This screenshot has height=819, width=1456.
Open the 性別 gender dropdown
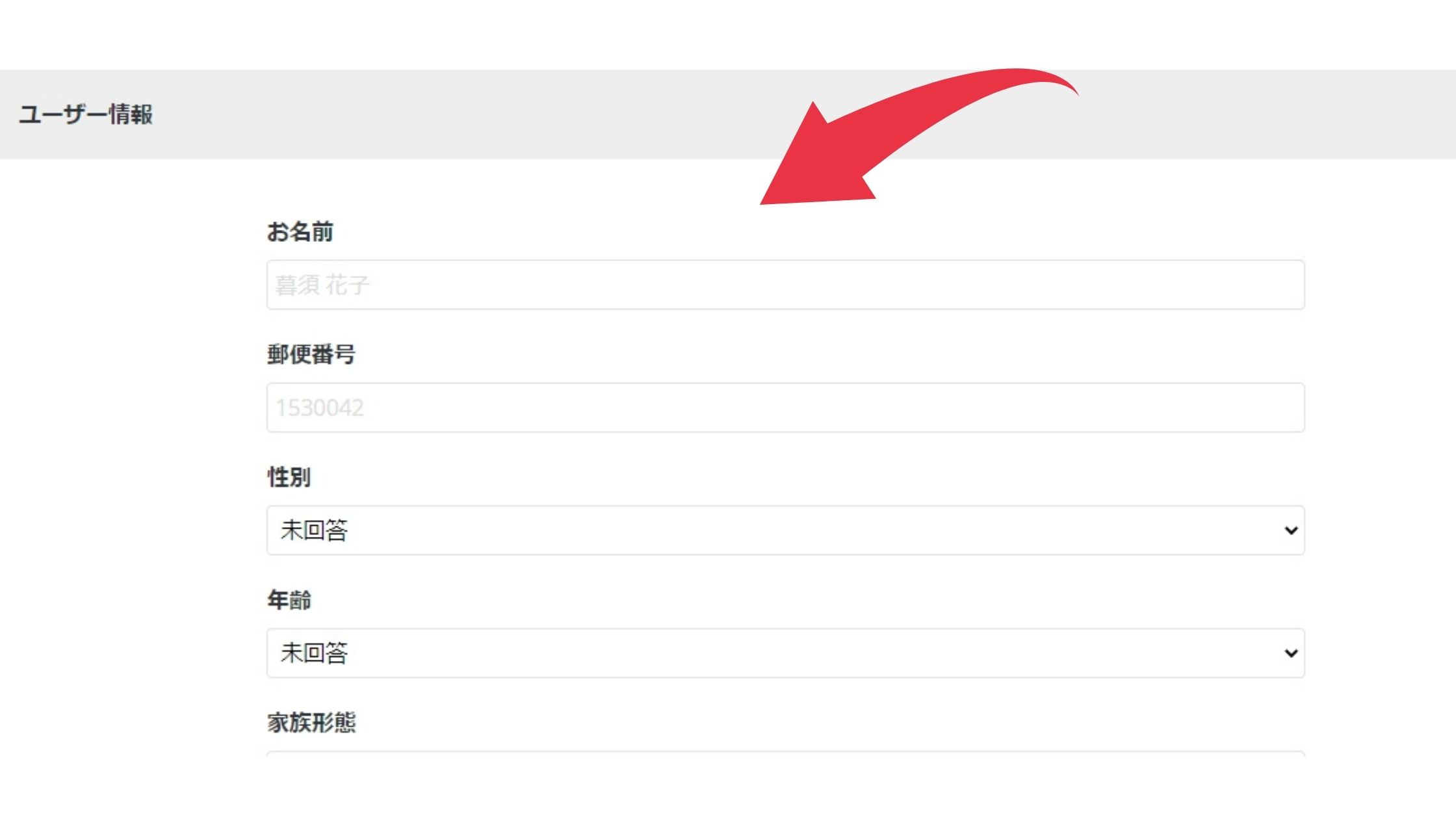tap(785, 530)
